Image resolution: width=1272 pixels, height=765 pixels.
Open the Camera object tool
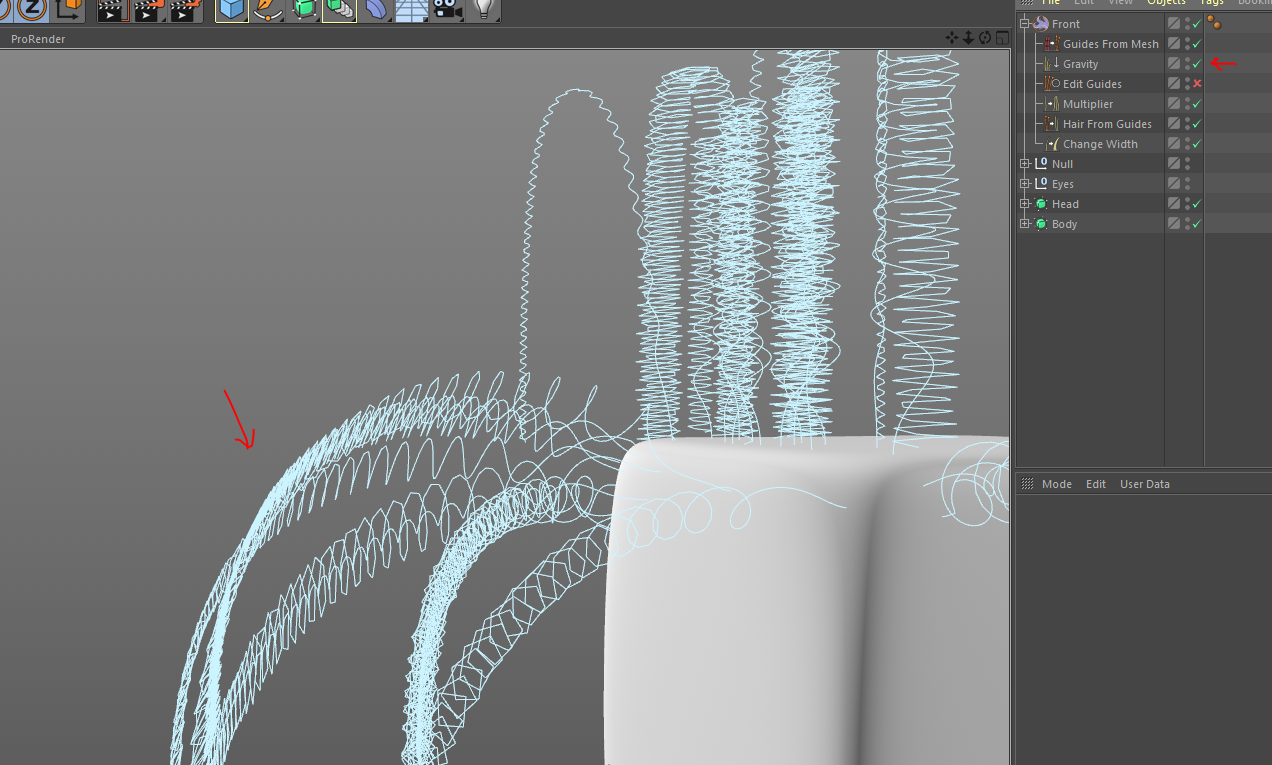tap(446, 10)
